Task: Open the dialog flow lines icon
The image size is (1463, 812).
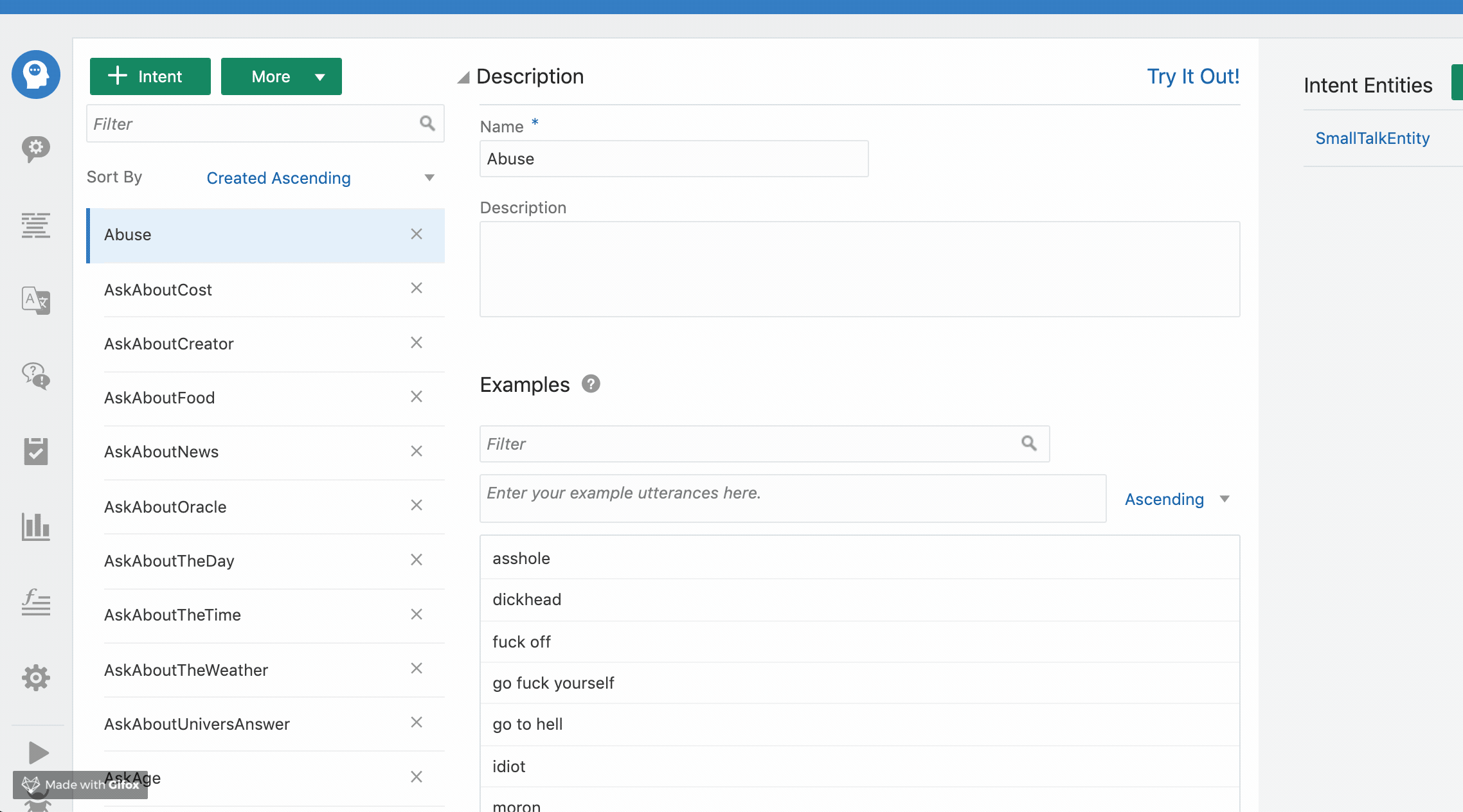Action: coord(36,225)
